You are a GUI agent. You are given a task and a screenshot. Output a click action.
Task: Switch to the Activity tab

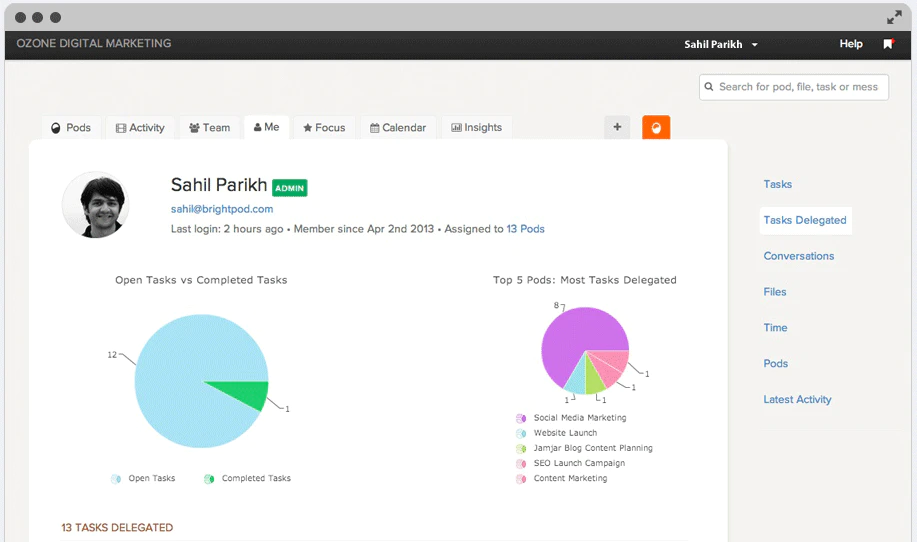coord(140,127)
